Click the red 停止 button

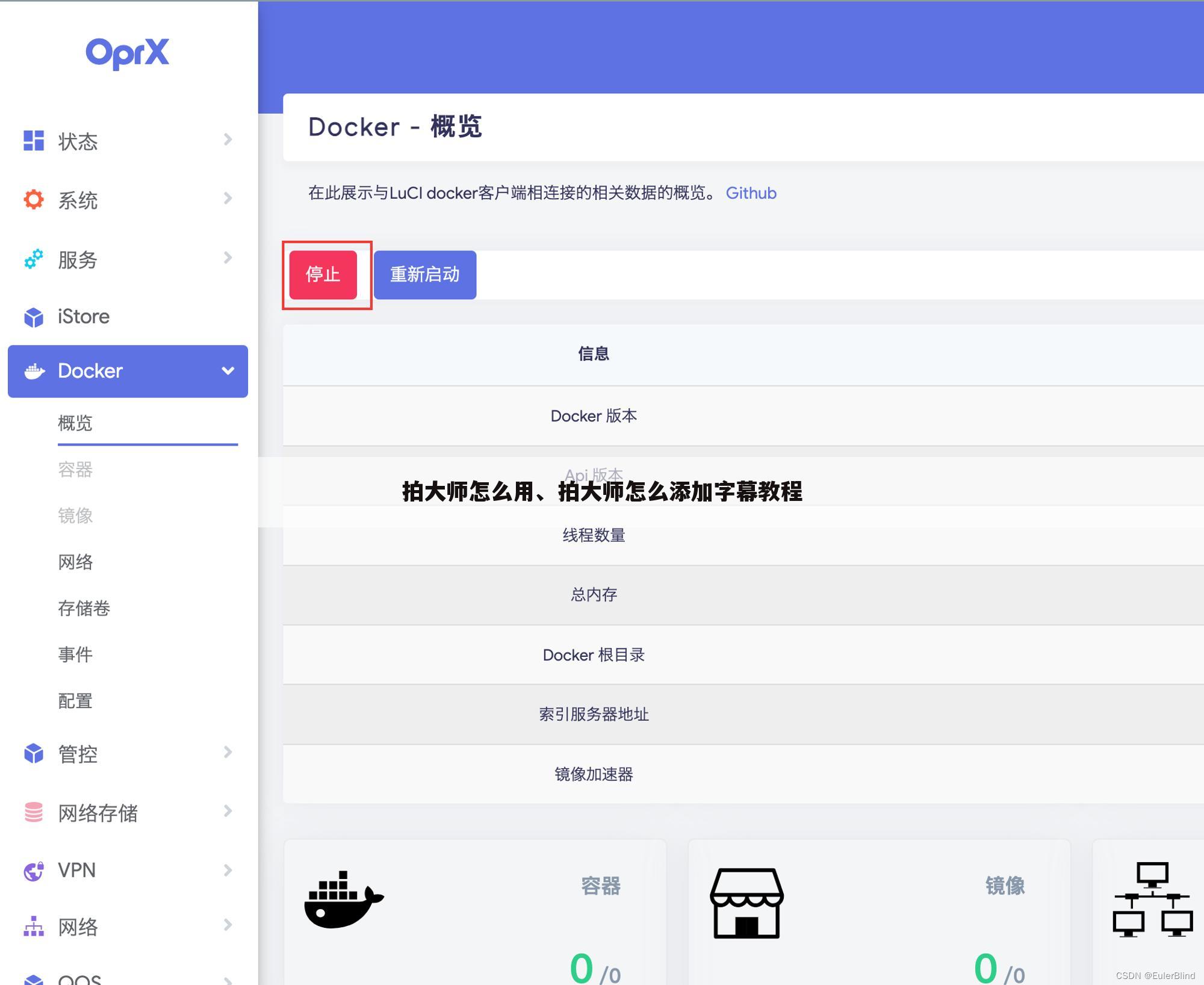[323, 275]
